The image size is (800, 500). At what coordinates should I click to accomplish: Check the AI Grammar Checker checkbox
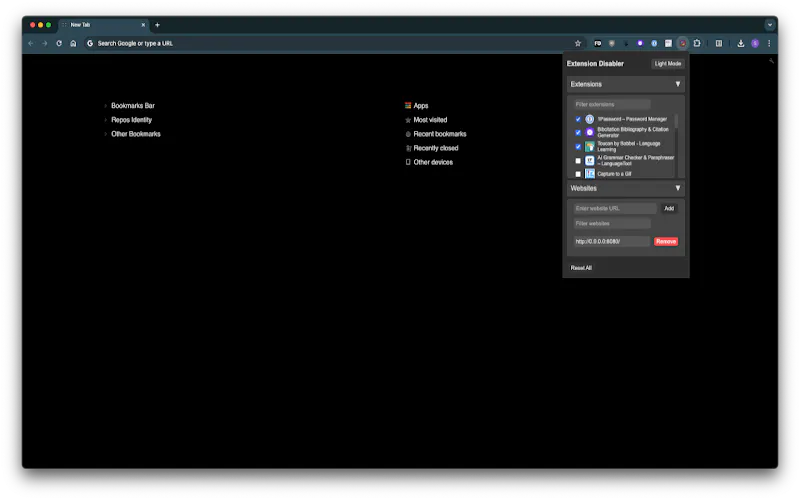click(x=578, y=161)
